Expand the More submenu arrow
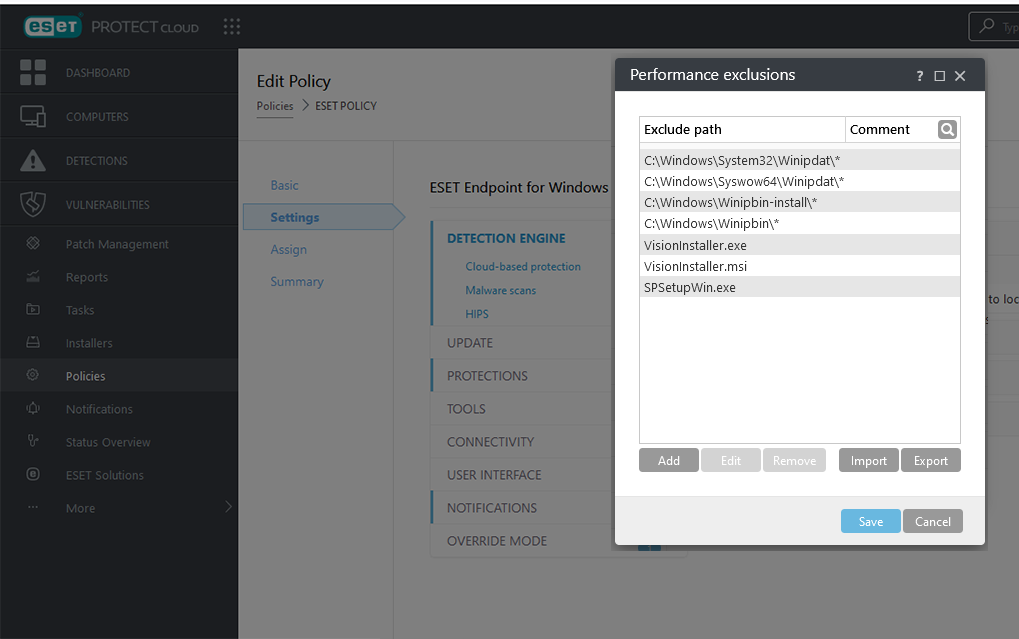The image size is (1019, 639). point(228,506)
